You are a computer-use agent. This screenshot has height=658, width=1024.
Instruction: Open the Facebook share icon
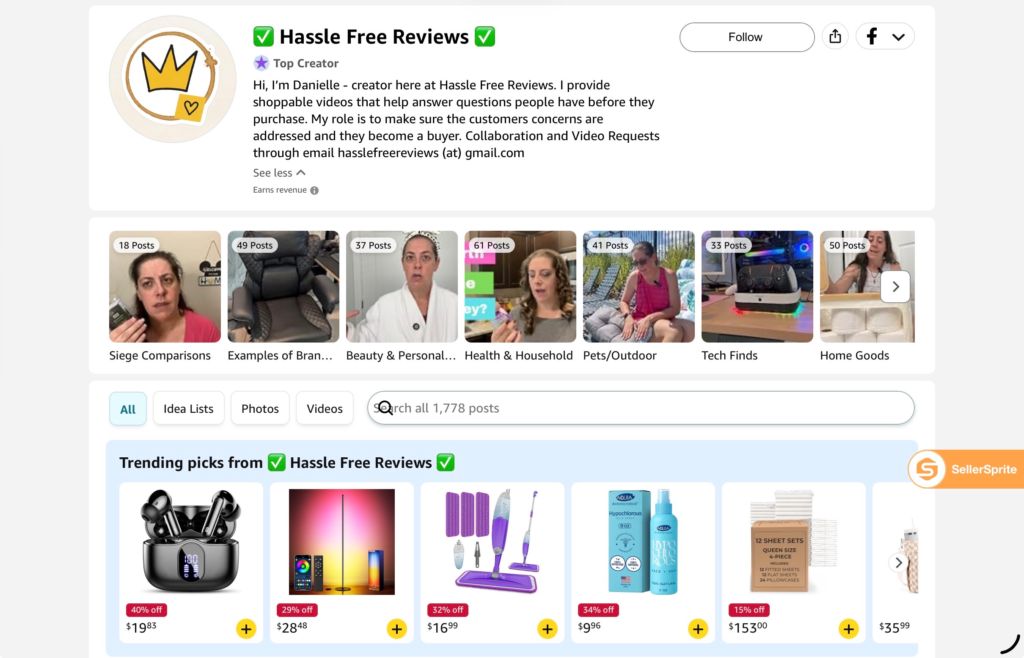click(x=872, y=37)
